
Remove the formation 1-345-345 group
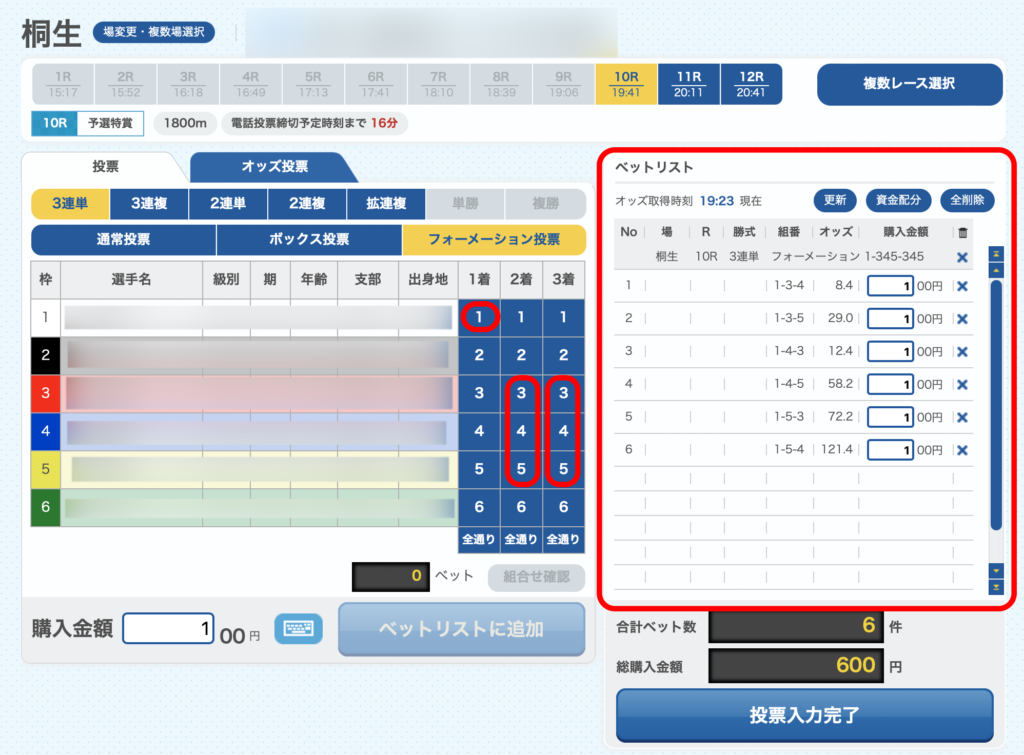(x=962, y=257)
